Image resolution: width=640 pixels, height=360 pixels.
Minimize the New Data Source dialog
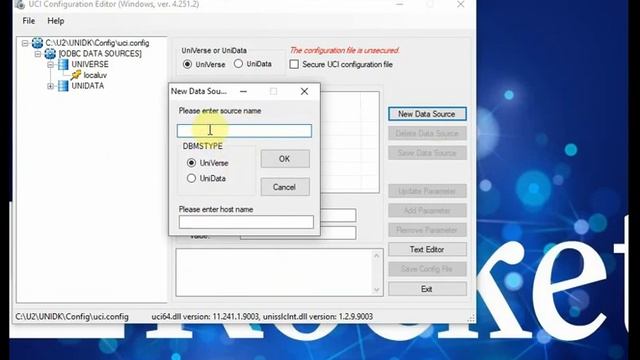coord(243,91)
